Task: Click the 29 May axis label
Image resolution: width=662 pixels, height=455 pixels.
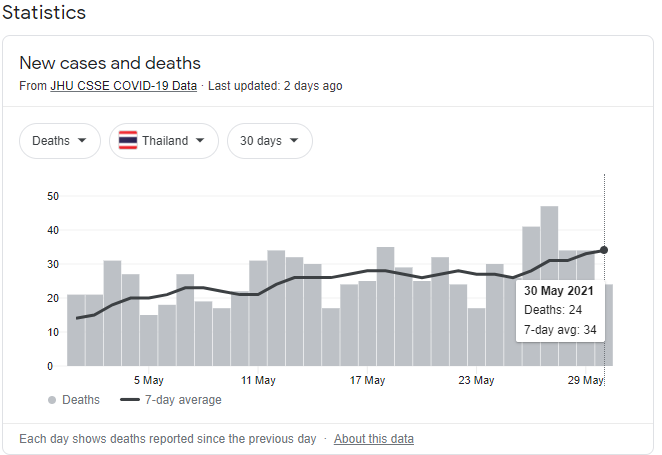Action: tap(585, 380)
